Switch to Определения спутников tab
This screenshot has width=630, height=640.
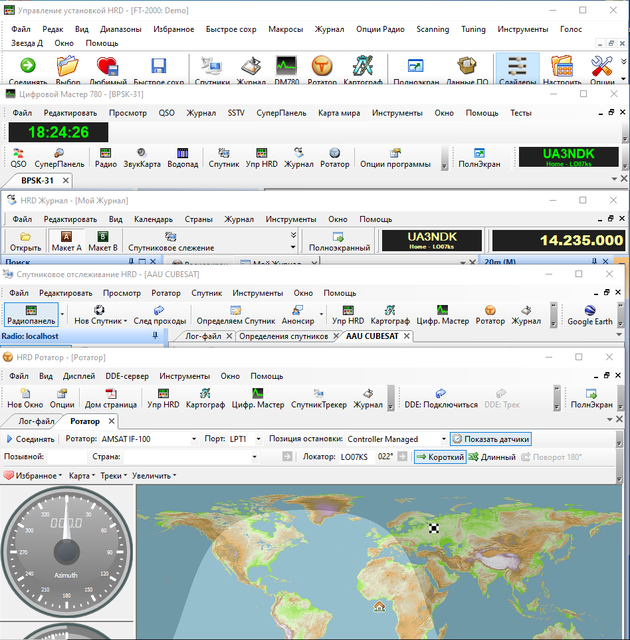click(x=285, y=336)
